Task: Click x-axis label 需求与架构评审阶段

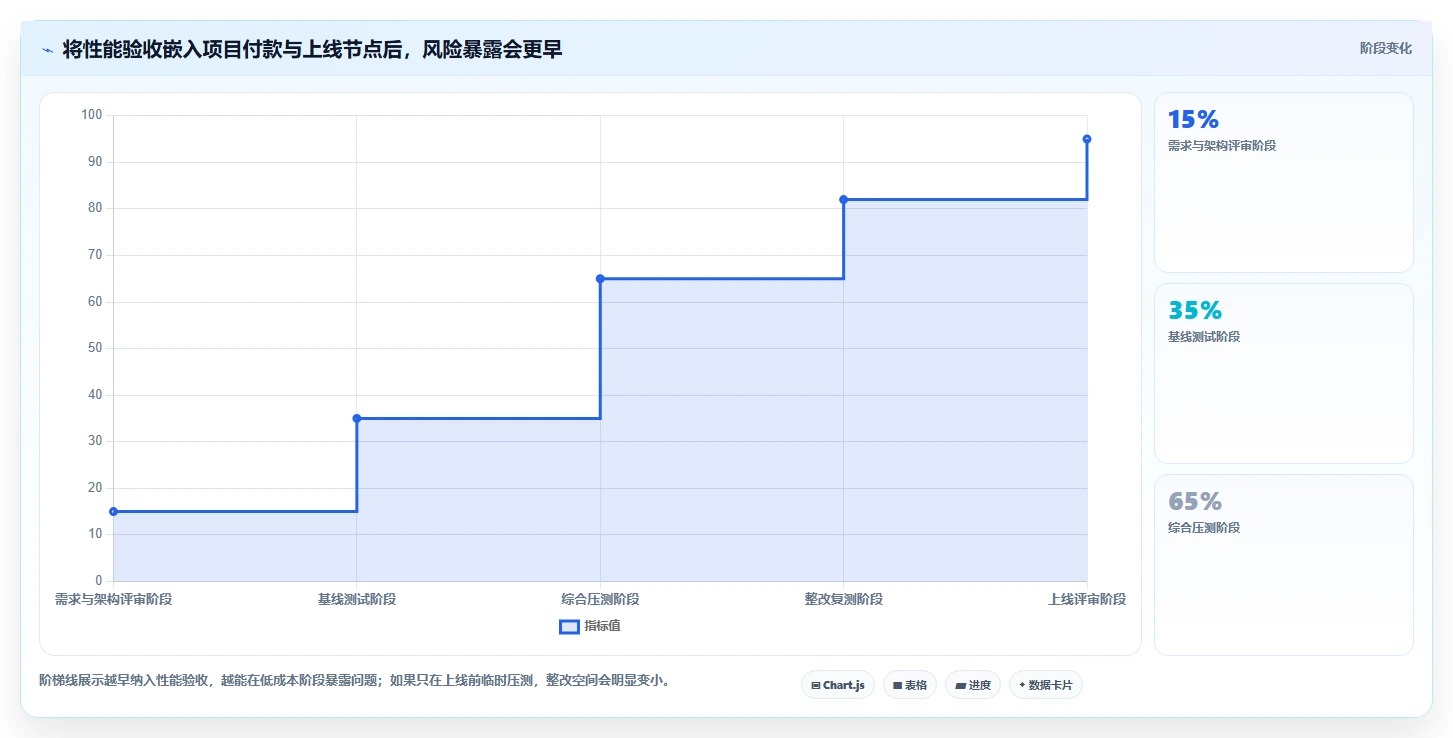Action: coord(113,600)
